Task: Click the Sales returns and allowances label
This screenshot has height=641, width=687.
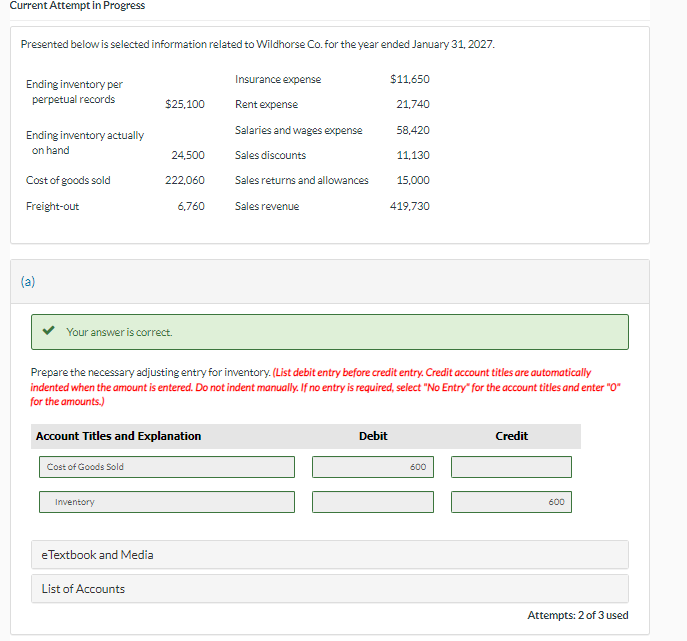Action: (301, 180)
